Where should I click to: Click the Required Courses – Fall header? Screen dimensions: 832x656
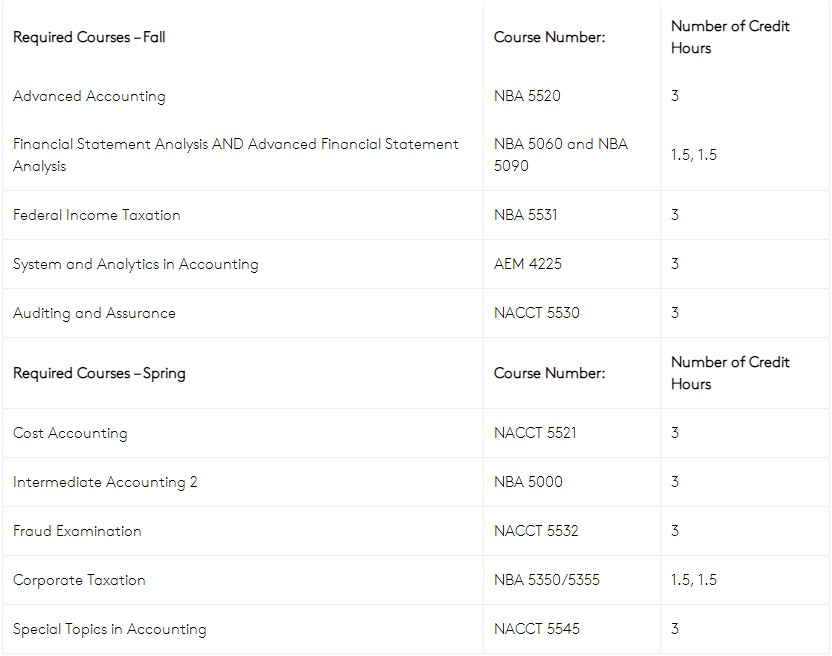(89, 37)
